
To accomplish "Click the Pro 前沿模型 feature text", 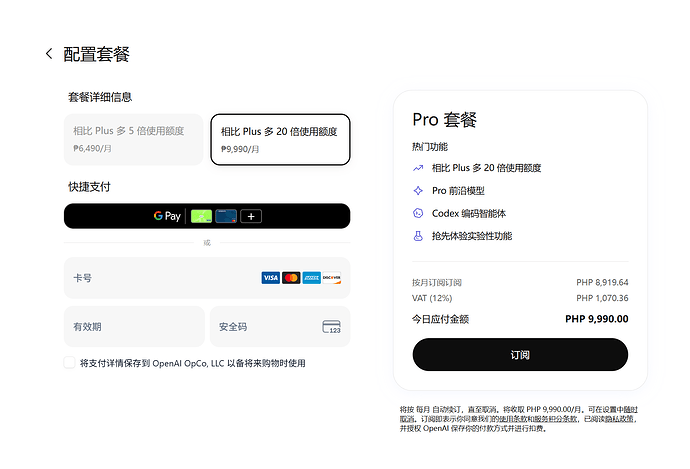I will [458, 191].
